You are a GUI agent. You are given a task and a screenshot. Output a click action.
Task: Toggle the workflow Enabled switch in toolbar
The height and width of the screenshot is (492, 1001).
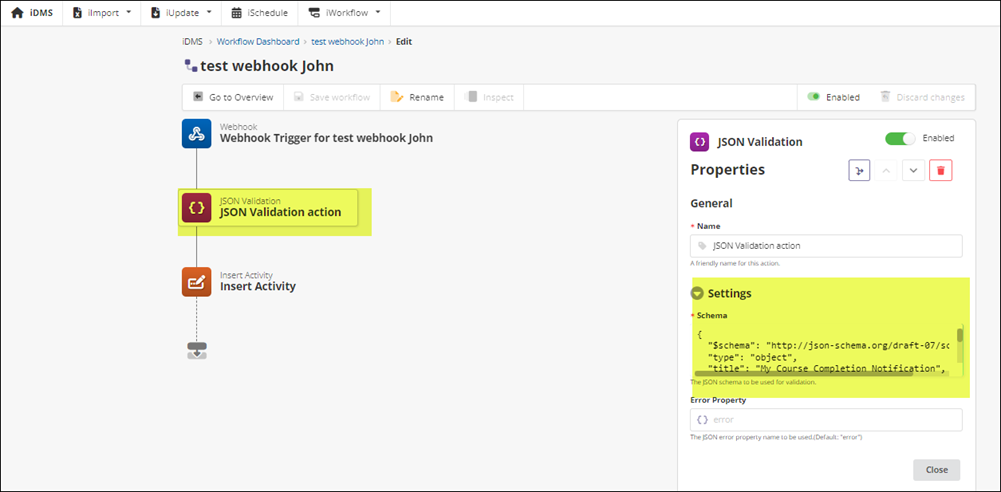click(x=814, y=97)
